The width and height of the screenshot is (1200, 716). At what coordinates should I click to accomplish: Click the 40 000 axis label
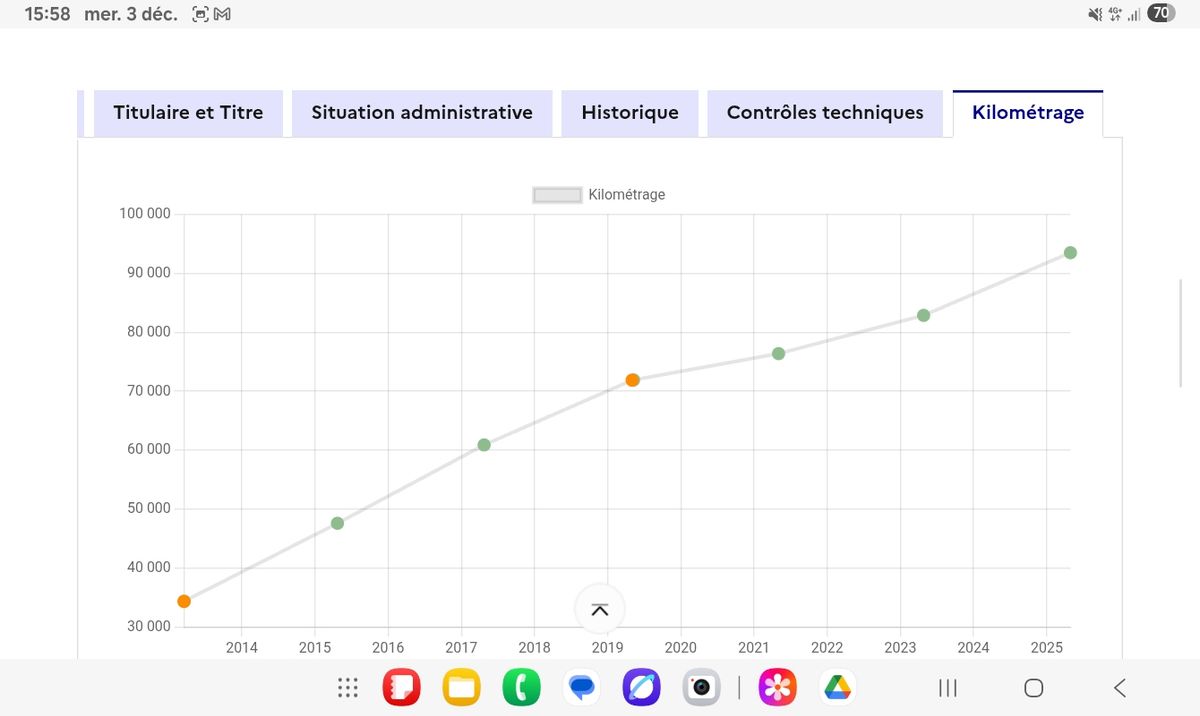pyautogui.click(x=149, y=568)
